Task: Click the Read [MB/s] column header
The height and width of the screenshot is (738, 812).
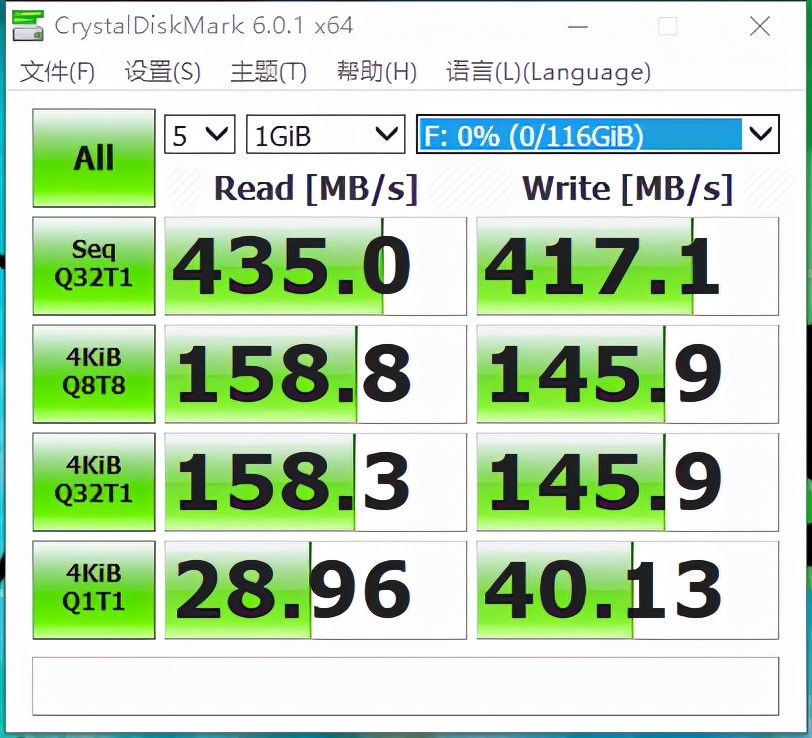Action: (x=316, y=189)
